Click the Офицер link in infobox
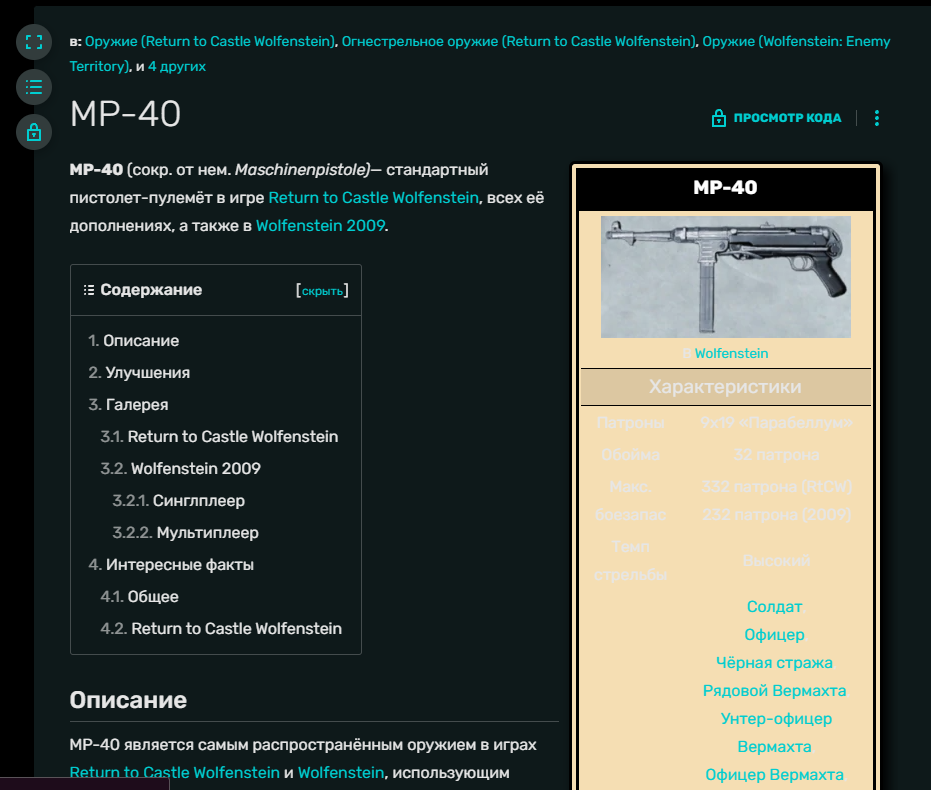Image resolution: width=931 pixels, height=790 pixels. (x=774, y=635)
